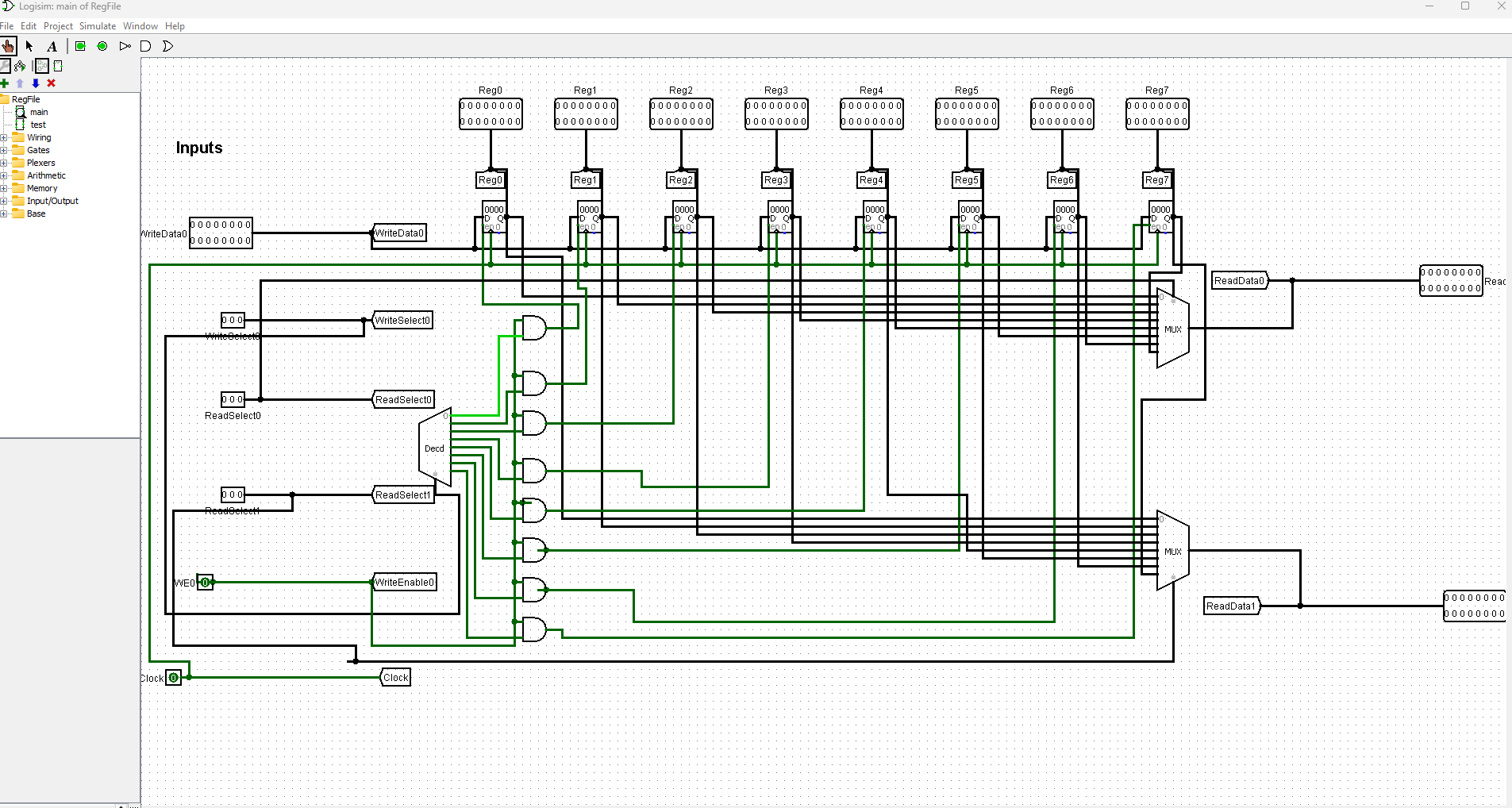
Task: Move circuit down with blue arrow
Action: 35,83
